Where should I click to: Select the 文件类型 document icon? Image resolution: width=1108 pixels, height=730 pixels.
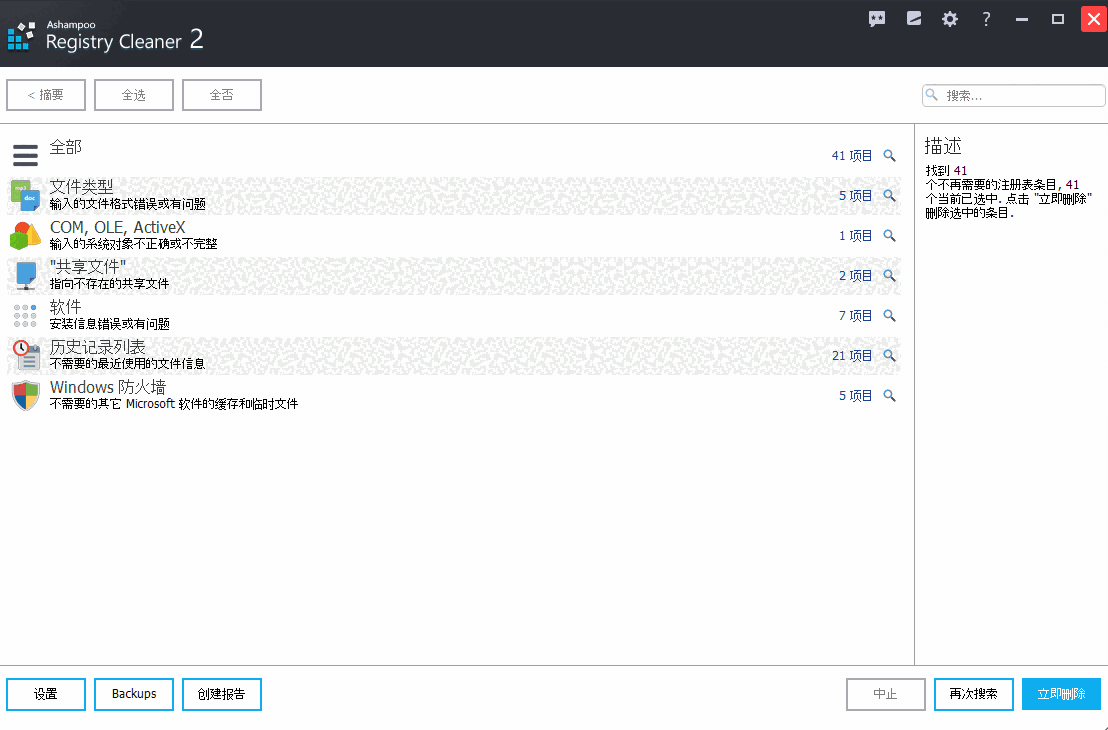pyautogui.click(x=25, y=195)
